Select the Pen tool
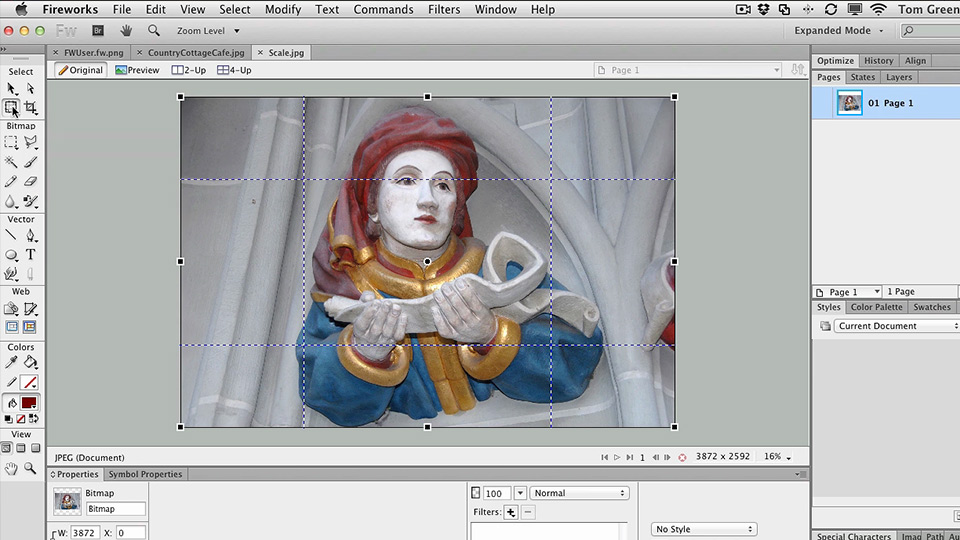 click(30, 236)
